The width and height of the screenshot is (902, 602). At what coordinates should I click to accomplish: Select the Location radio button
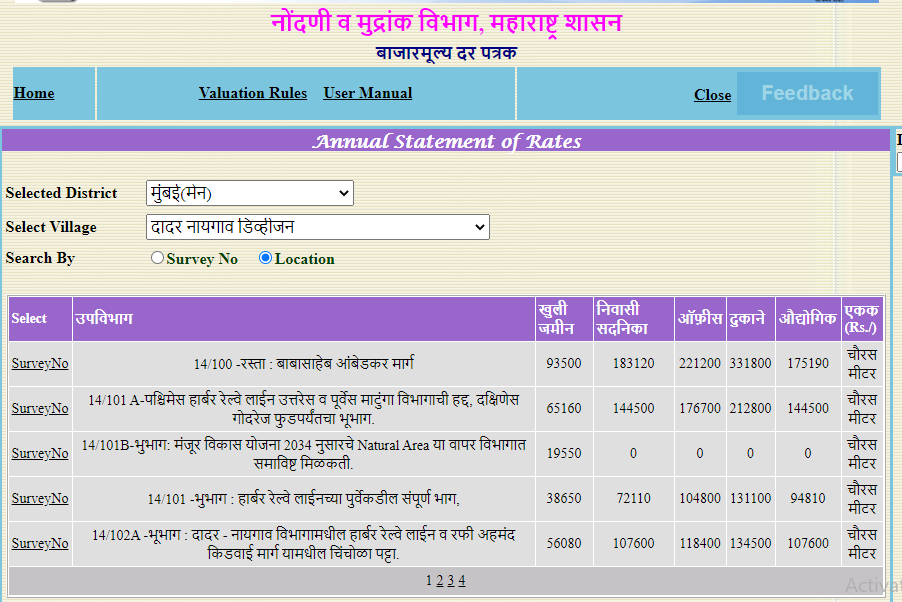265,258
